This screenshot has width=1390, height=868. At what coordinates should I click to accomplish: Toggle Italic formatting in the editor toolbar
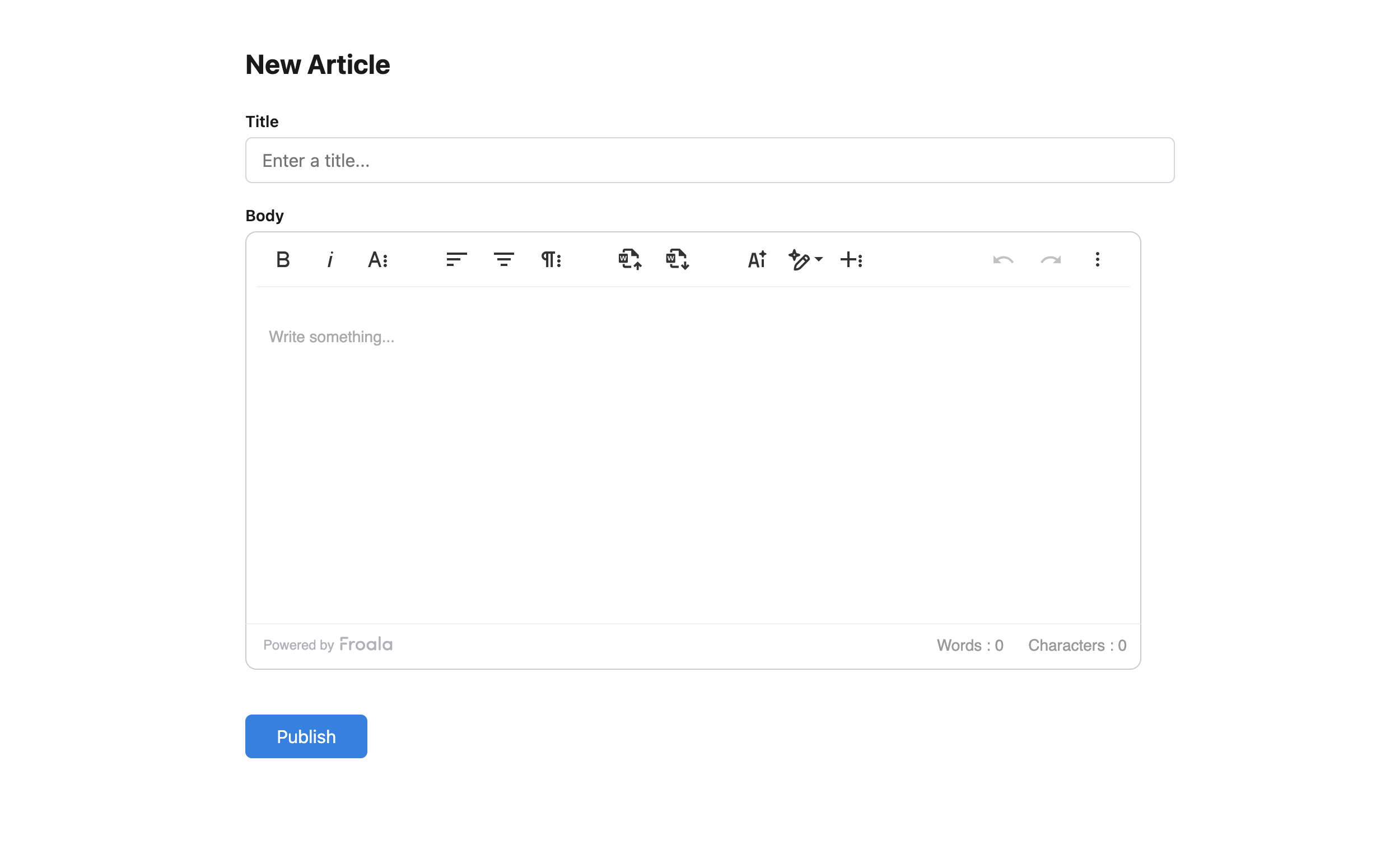tap(330, 259)
